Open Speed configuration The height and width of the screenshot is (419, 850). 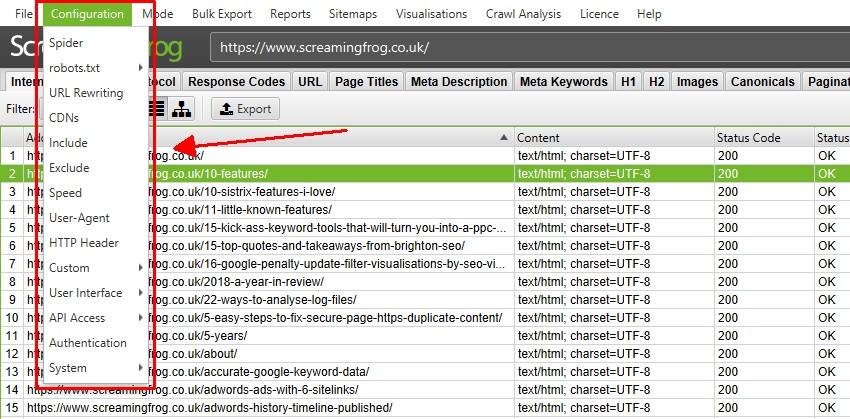pyautogui.click(x=95, y=193)
